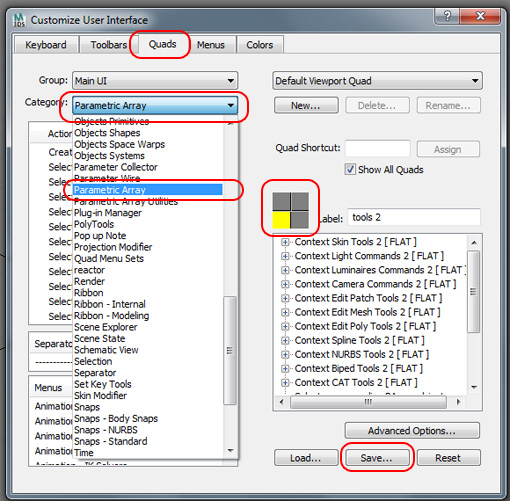Choose PolyTools in the category list
This screenshot has width=510, height=501.
pyautogui.click(x=94, y=224)
